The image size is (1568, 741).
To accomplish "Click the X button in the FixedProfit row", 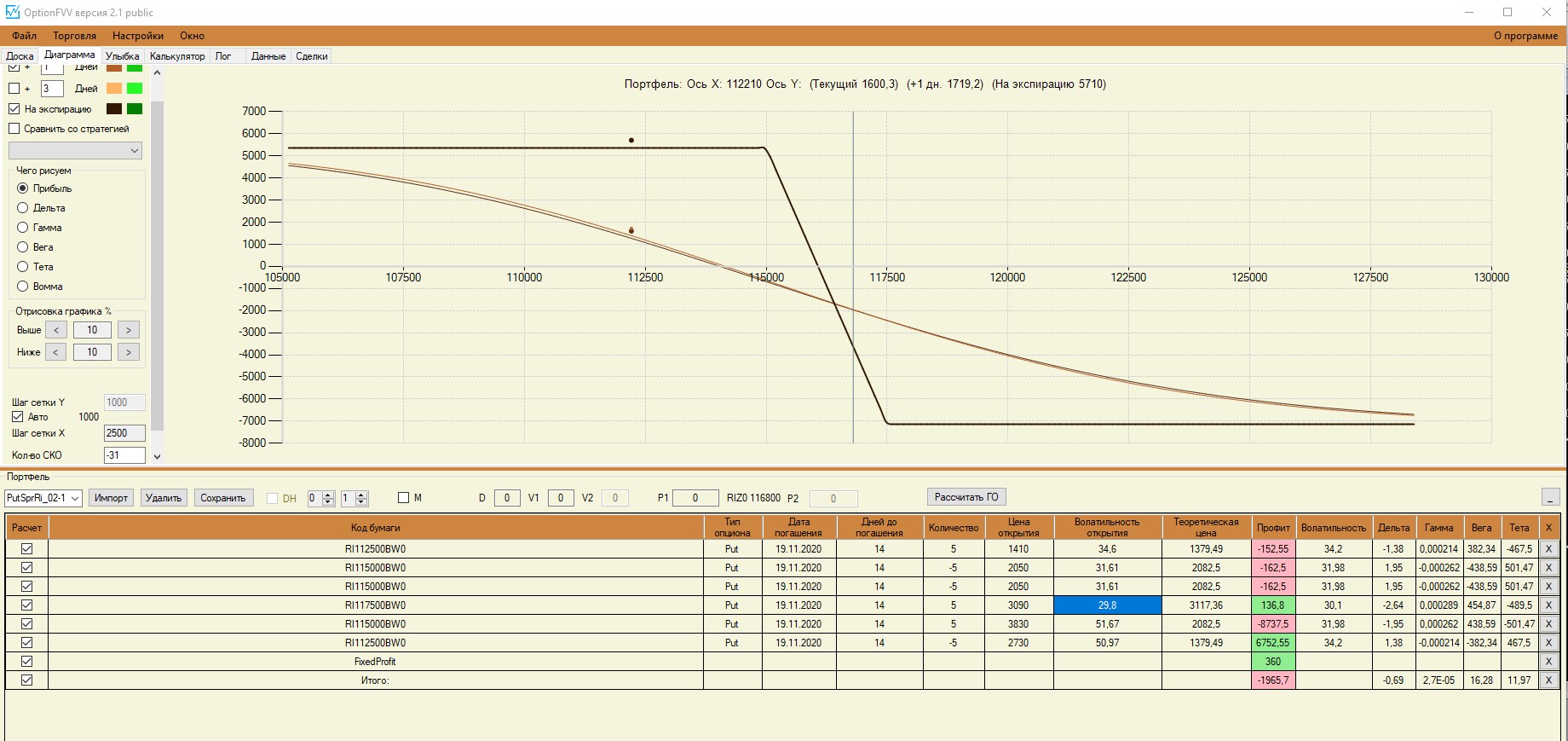I will (1548, 662).
